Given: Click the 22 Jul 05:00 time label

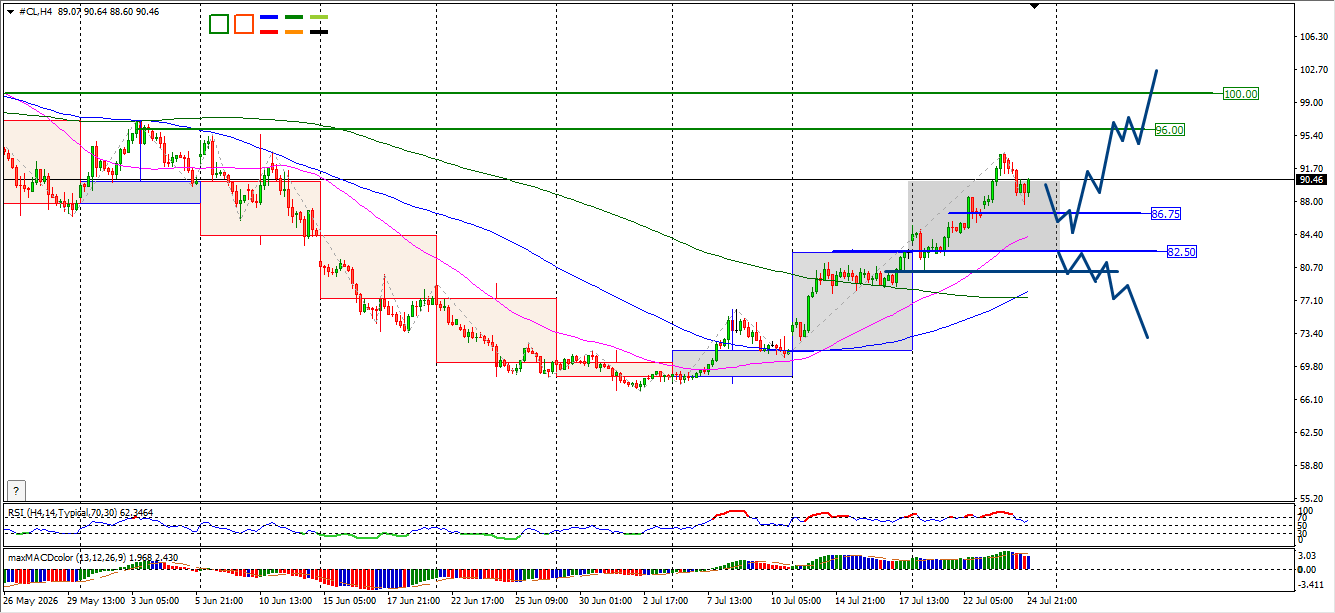Looking at the screenshot, I should [989, 601].
